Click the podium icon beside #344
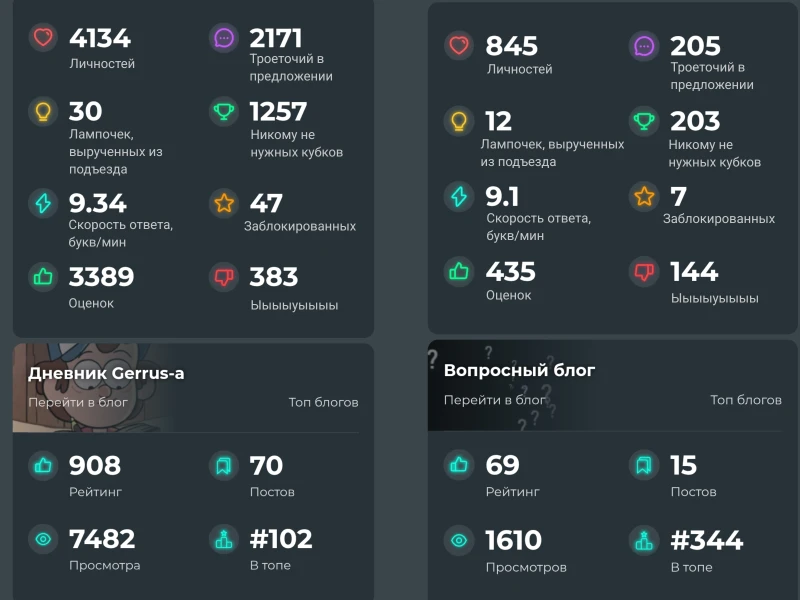Viewport: 800px width, 600px height. point(644,540)
